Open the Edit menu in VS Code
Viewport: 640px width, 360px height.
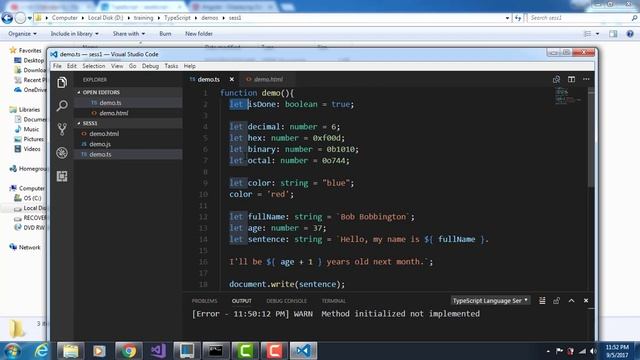[72, 66]
